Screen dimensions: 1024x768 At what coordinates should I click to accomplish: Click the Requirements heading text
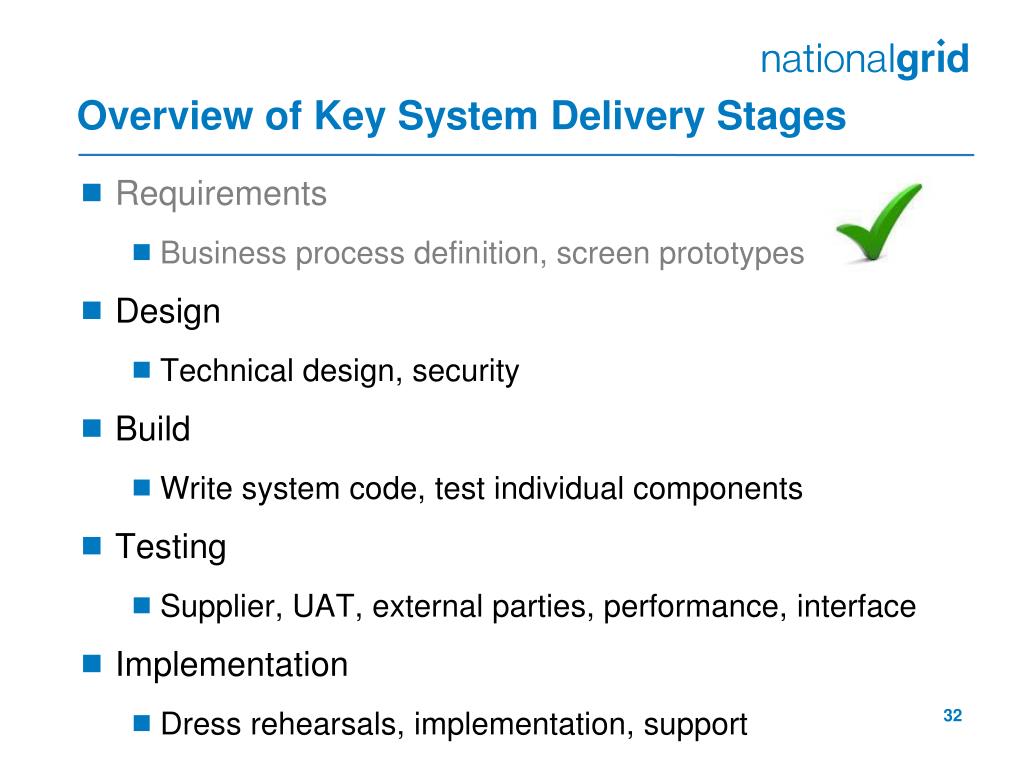point(221,194)
